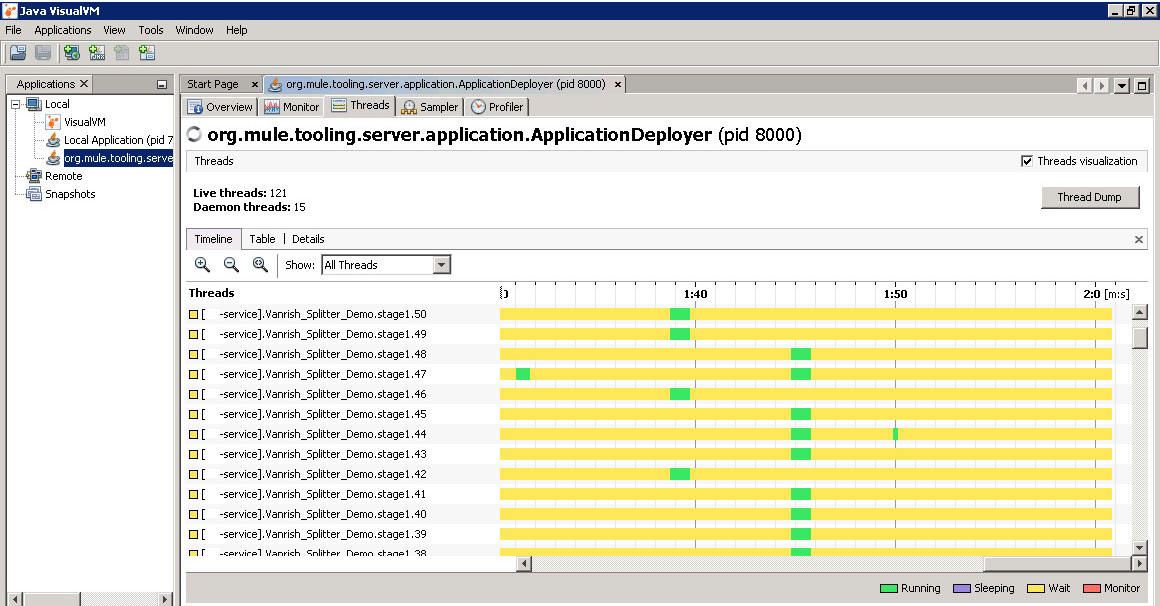Open the View menu
Image resolution: width=1160 pixels, height=606 pixels.
pyautogui.click(x=114, y=30)
